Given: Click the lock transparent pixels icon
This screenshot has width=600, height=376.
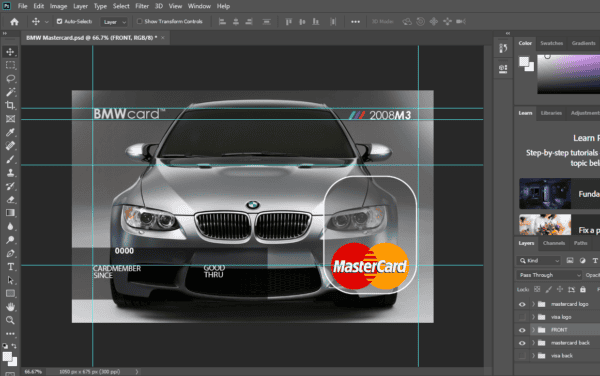Looking at the screenshot, I should coord(537,289).
